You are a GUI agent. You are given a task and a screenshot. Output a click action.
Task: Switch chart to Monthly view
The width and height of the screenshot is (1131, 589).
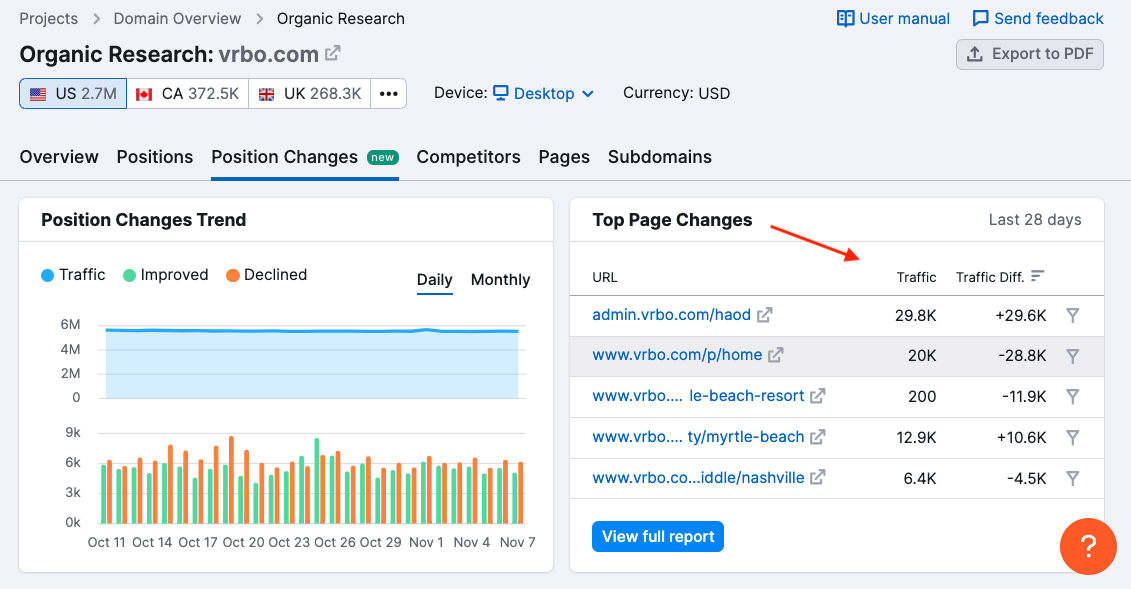point(500,280)
